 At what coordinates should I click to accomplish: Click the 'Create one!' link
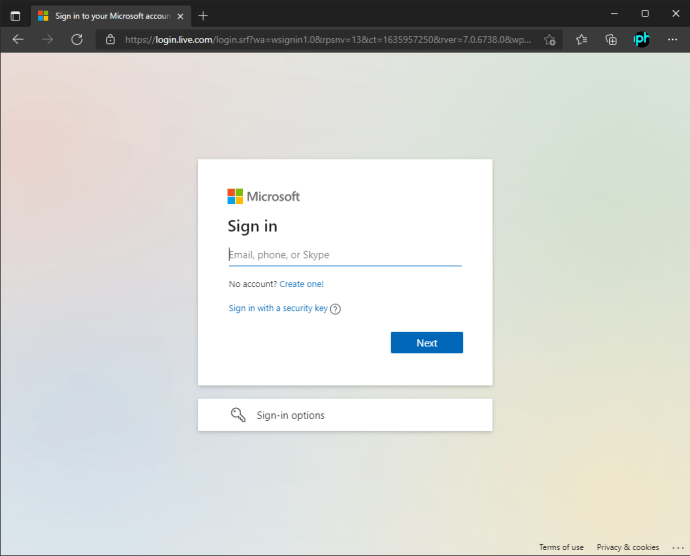(x=301, y=284)
